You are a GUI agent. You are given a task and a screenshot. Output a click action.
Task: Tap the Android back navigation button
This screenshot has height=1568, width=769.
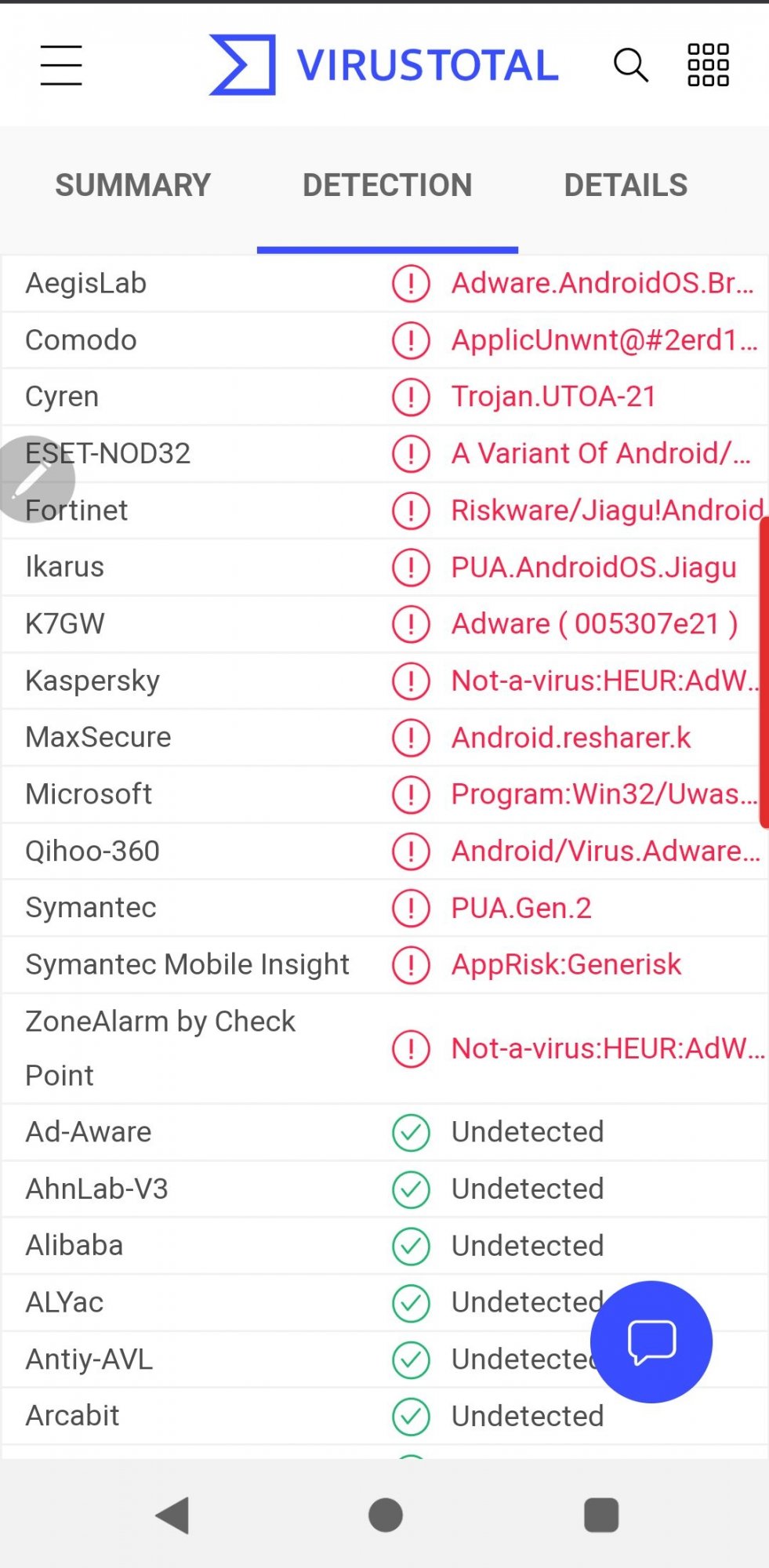click(173, 1515)
